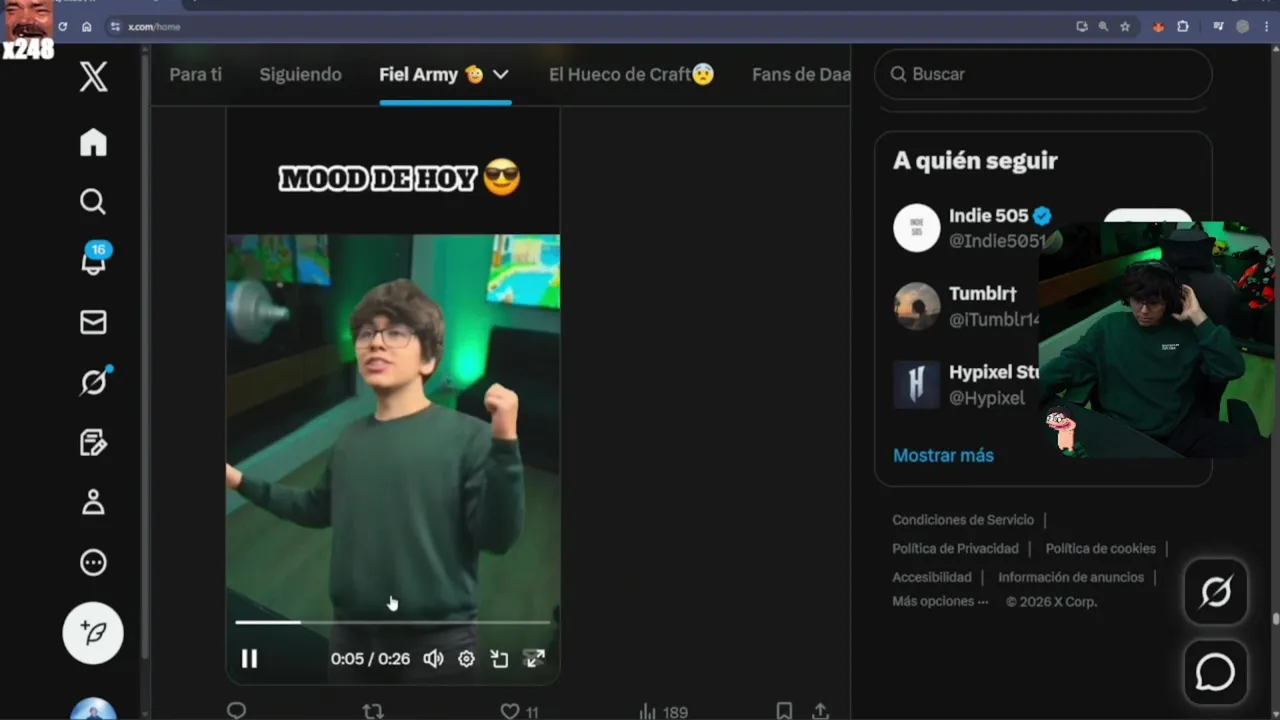Open Política de cookies link

1100,548
